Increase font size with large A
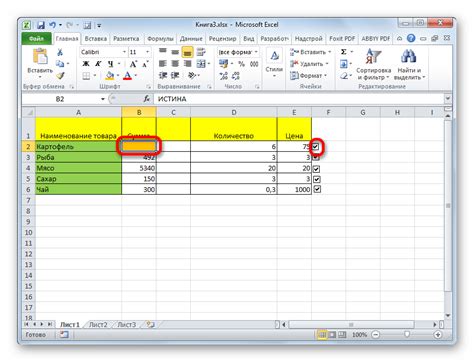Image resolution: width=474 pixels, height=362 pixels. (133, 64)
